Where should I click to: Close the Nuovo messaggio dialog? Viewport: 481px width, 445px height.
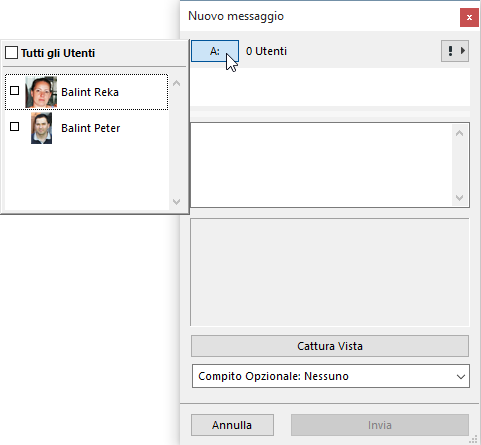[x=469, y=17]
